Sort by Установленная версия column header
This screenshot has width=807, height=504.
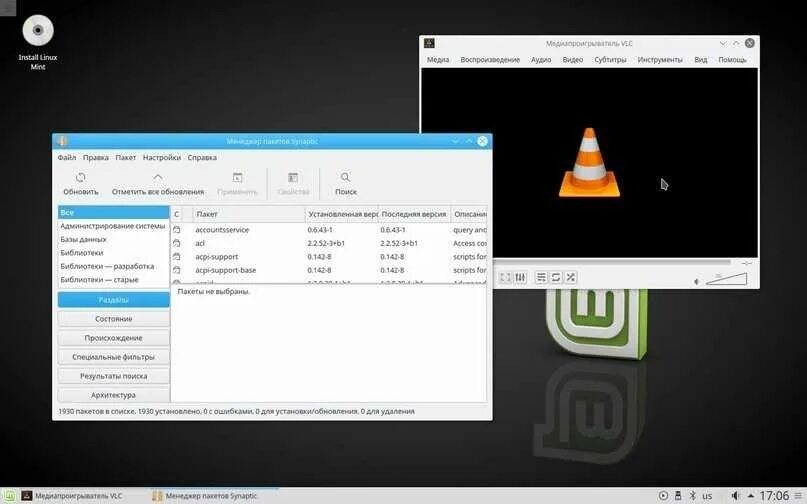pyautogui.click(x=342, y=214)
